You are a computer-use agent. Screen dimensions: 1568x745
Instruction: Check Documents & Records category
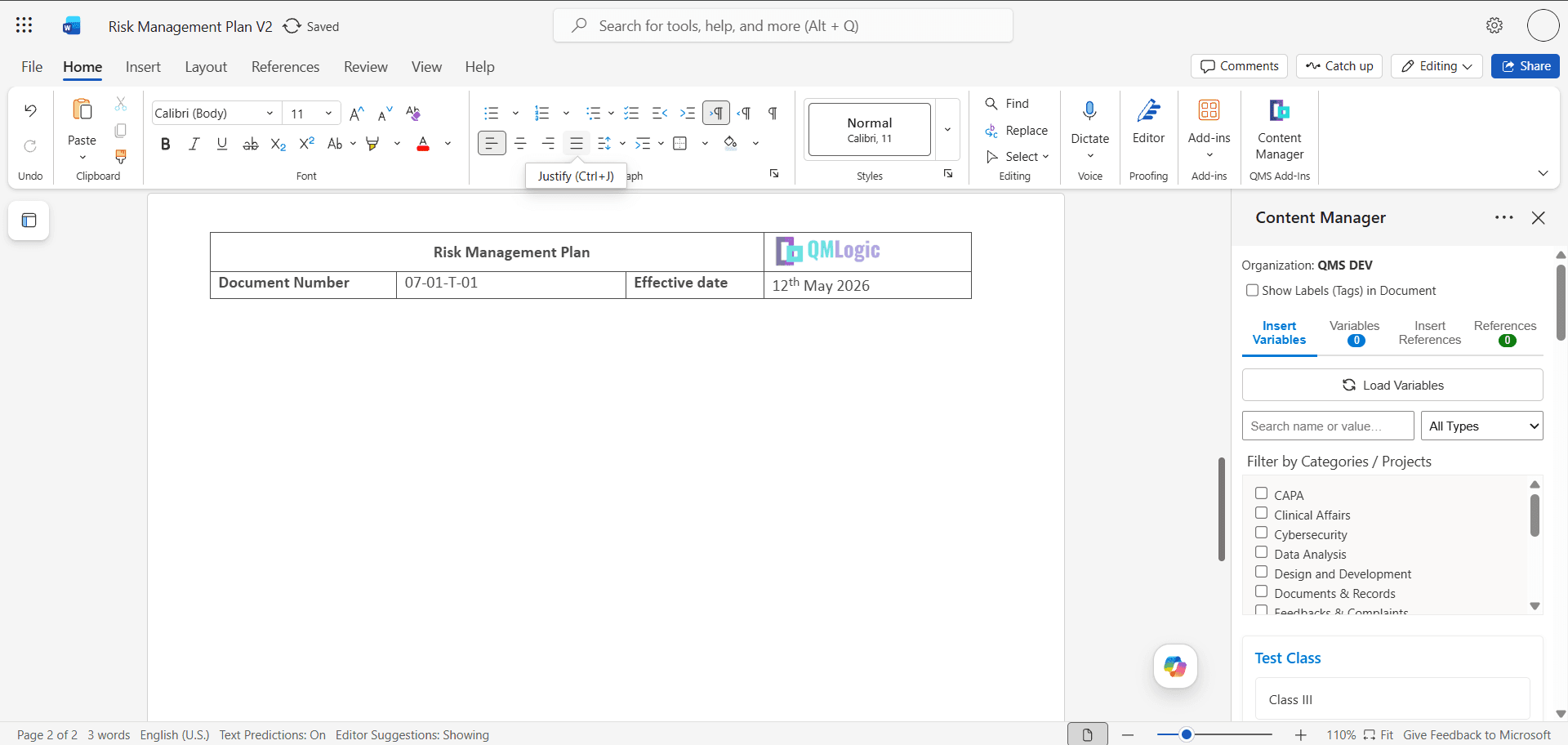[x=1262, y=591]
